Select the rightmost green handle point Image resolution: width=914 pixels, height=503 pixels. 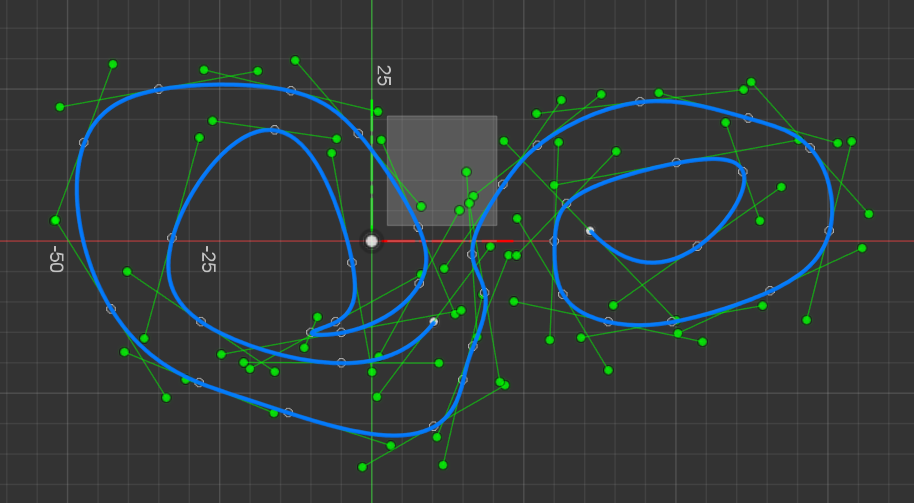(869, 214)
